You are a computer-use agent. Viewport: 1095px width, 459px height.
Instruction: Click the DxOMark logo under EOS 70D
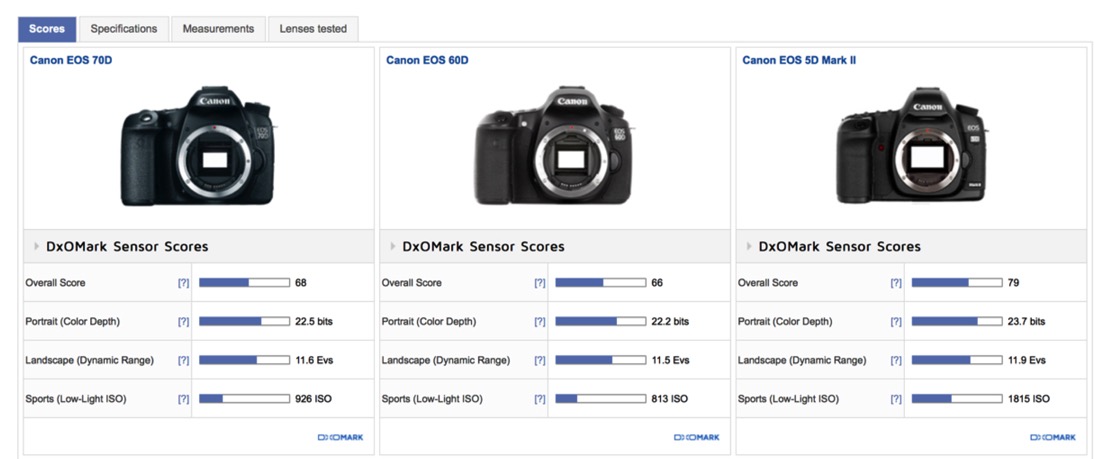340,437
